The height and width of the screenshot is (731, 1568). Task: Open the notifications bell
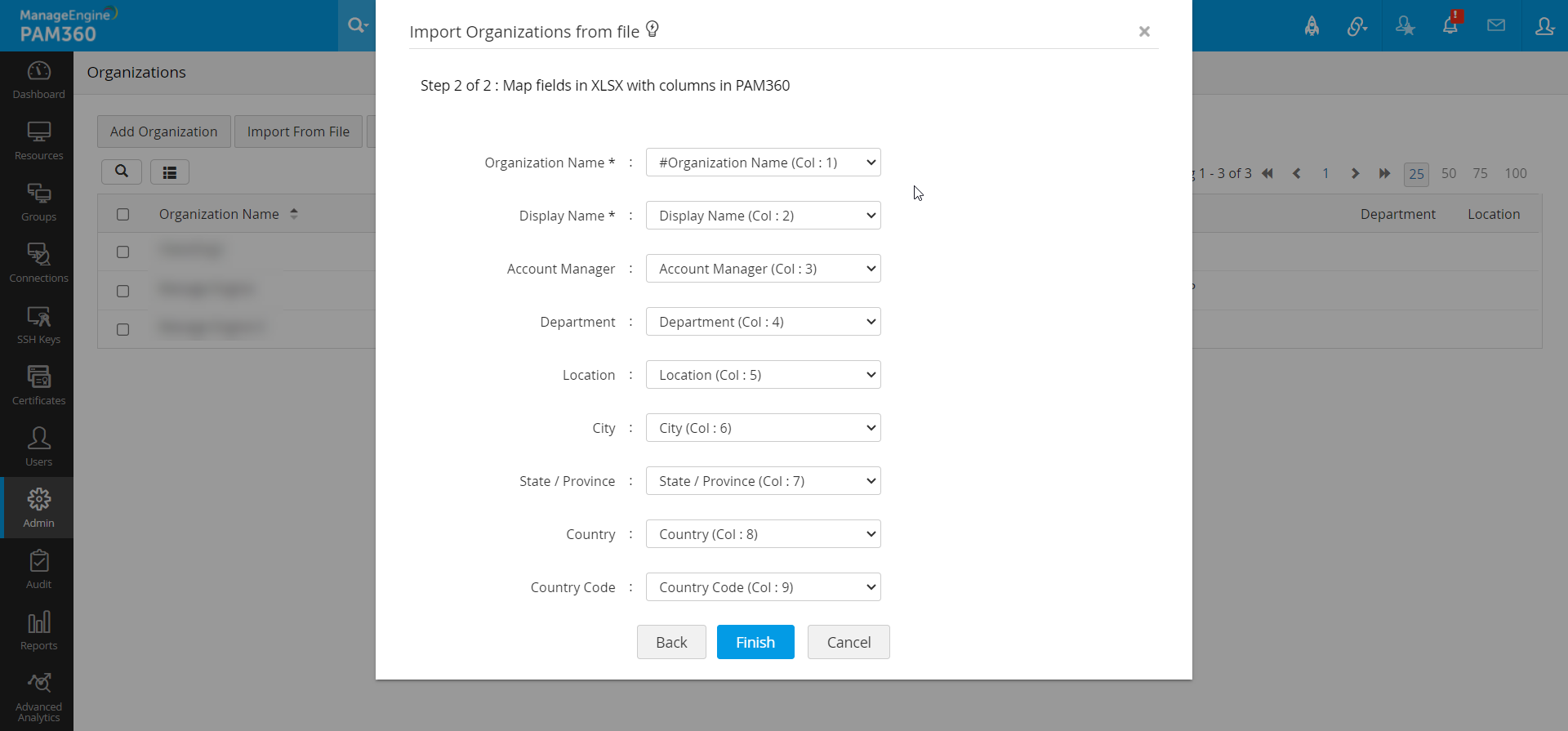pyautogui.click(x=1450, y=25)
